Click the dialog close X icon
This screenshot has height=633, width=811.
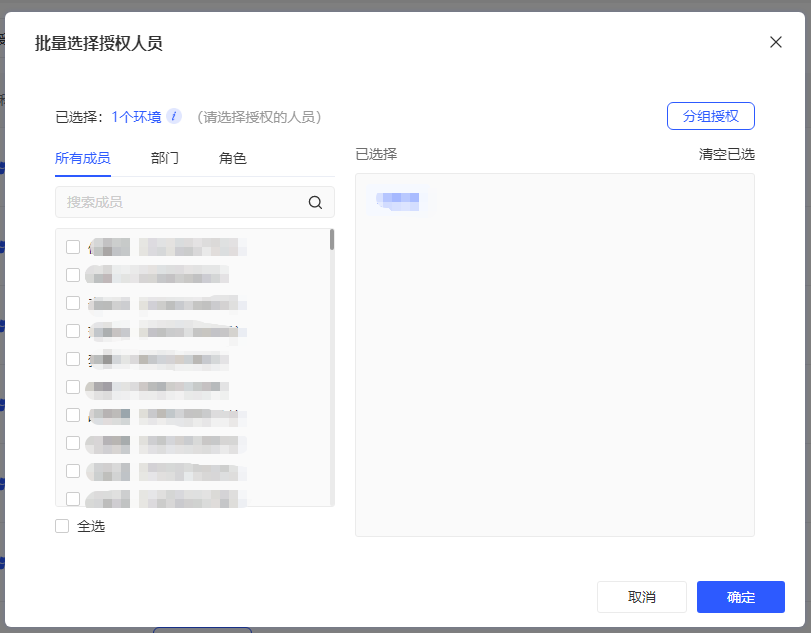775,42
